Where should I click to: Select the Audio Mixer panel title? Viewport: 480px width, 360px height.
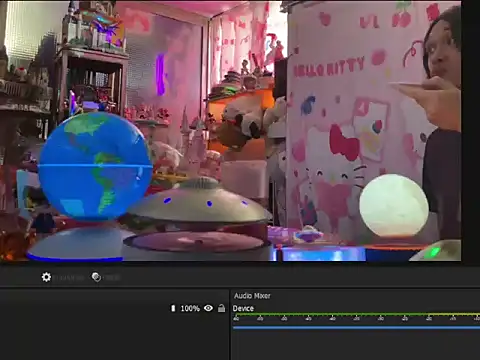tap(252, 296)
